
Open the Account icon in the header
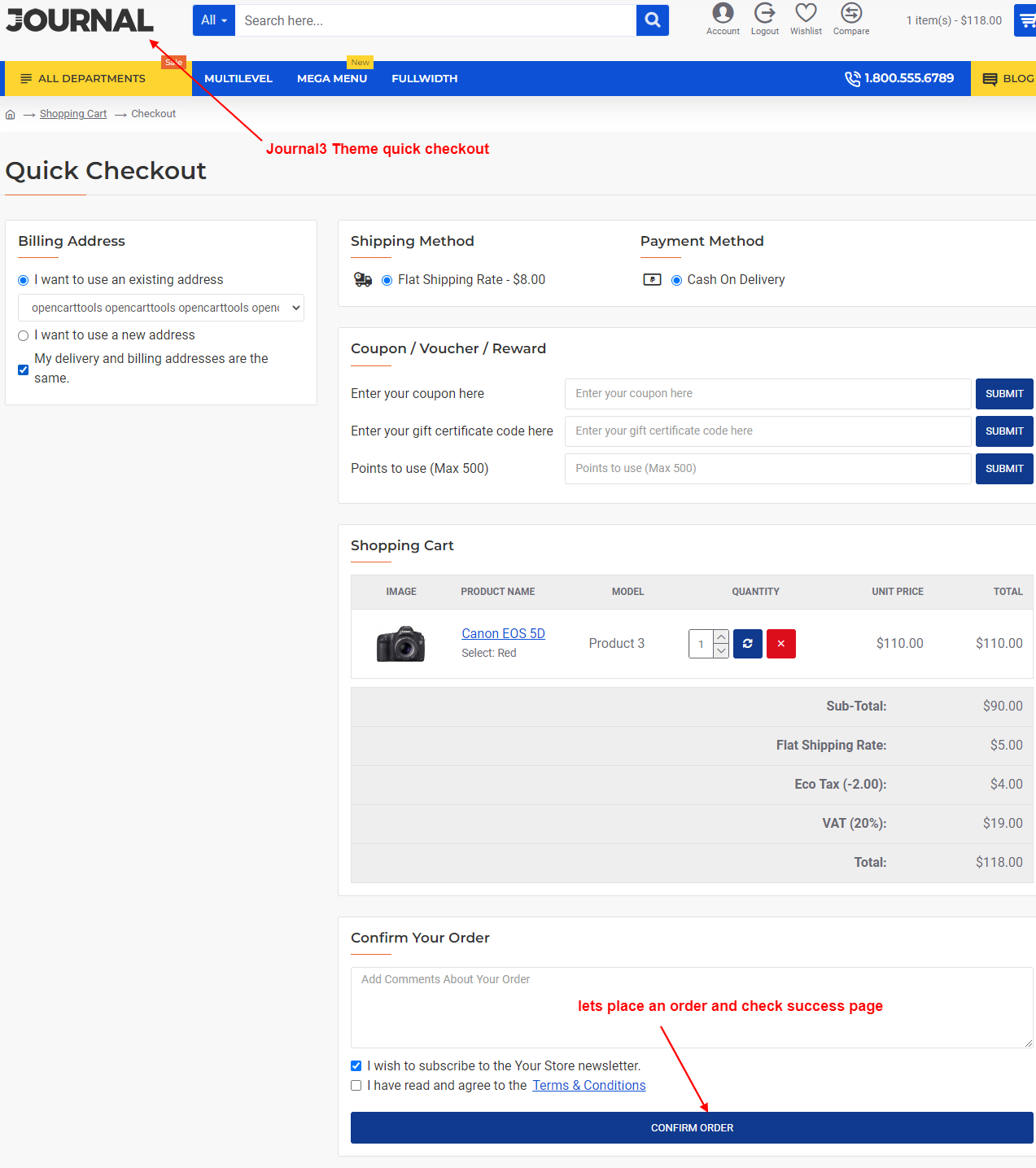click(x=722, y=14)
